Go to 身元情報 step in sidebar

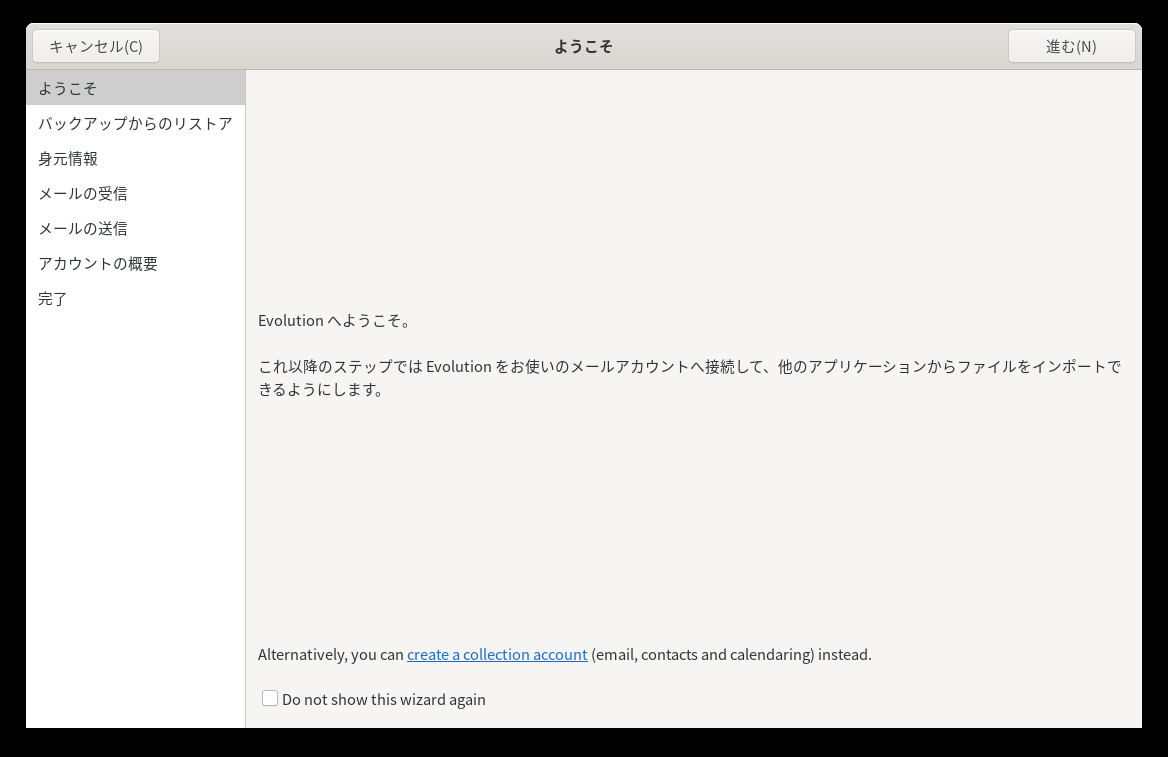pyautogui.click(x=136, y=158)
